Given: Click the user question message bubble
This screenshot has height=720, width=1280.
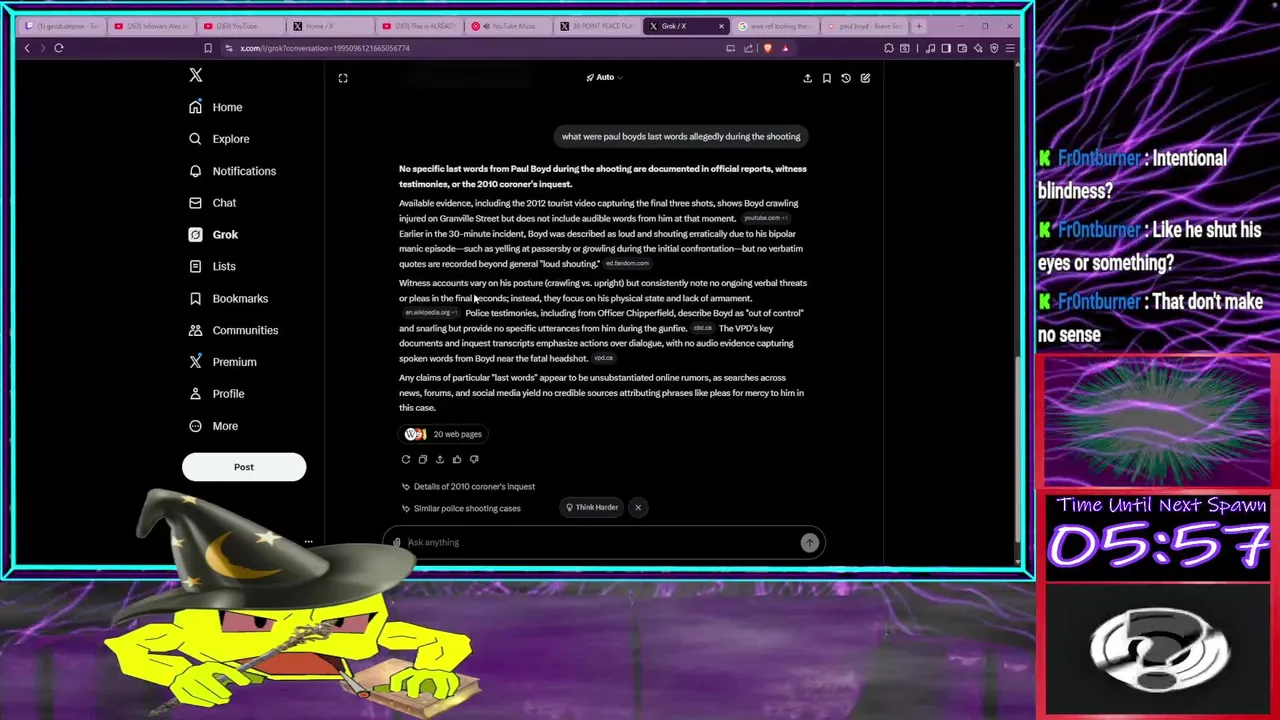Looking at the screenshot, I should 681,137.
